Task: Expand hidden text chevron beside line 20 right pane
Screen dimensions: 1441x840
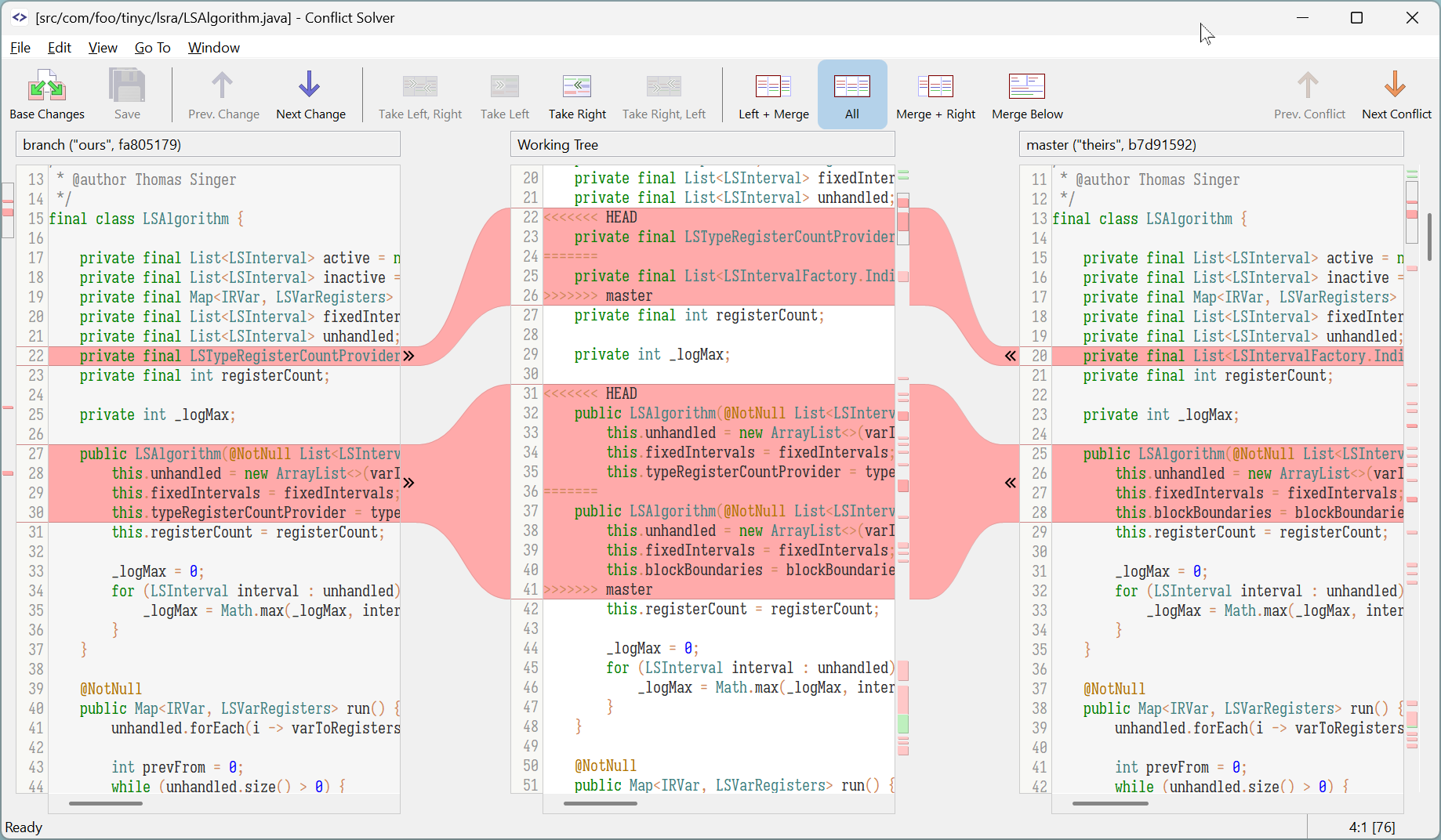Action: pyautogui.click(x=1009, y=356)
